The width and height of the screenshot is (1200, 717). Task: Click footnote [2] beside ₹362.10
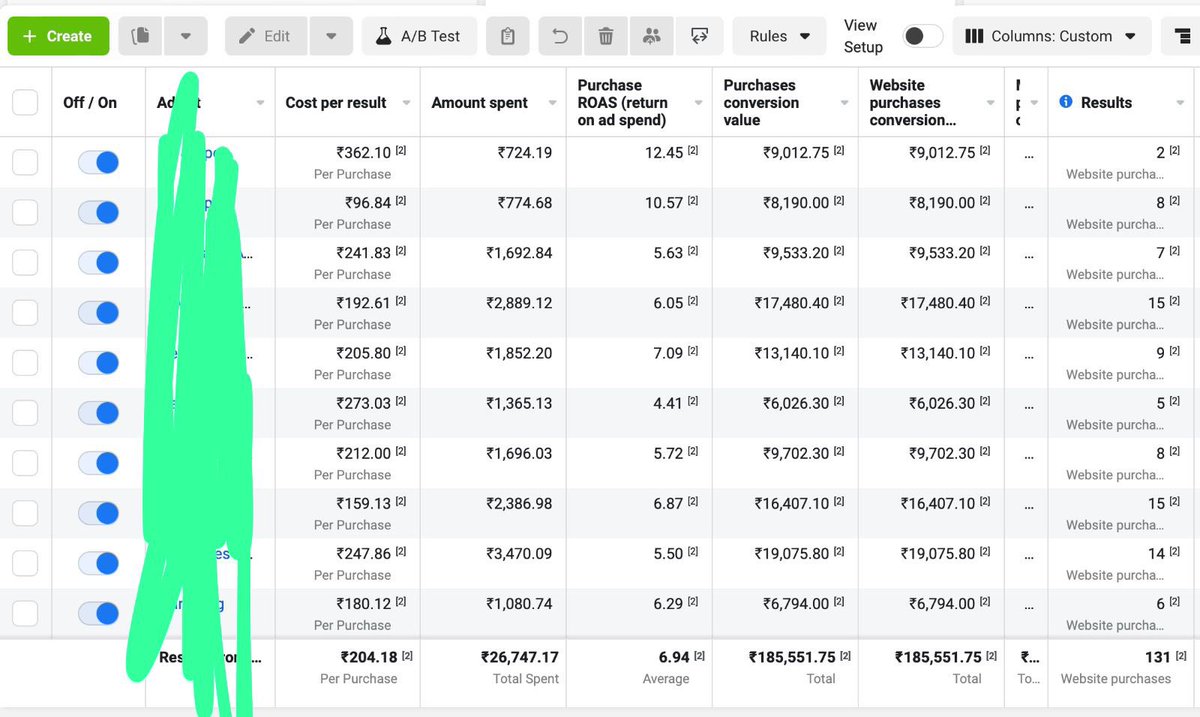pos(401,150)
